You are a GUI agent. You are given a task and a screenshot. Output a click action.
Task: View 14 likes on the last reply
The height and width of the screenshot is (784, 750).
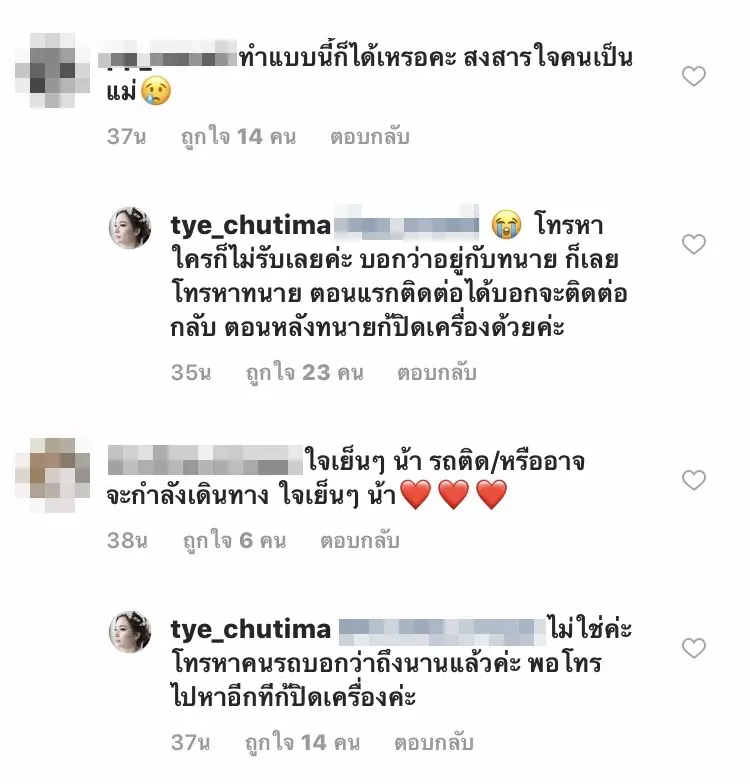coord(302,742)
